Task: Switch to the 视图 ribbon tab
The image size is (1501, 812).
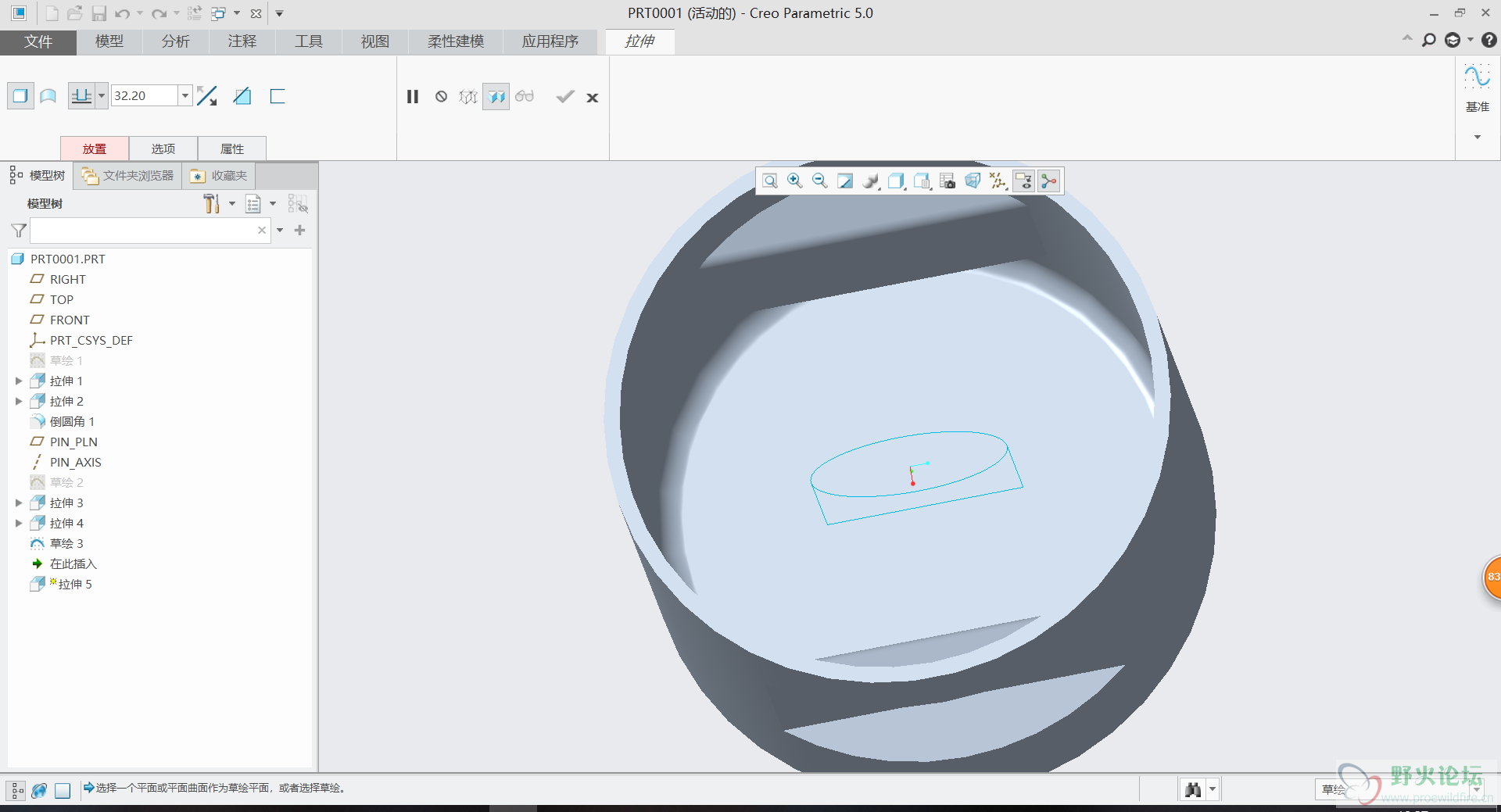Action: 375,41
